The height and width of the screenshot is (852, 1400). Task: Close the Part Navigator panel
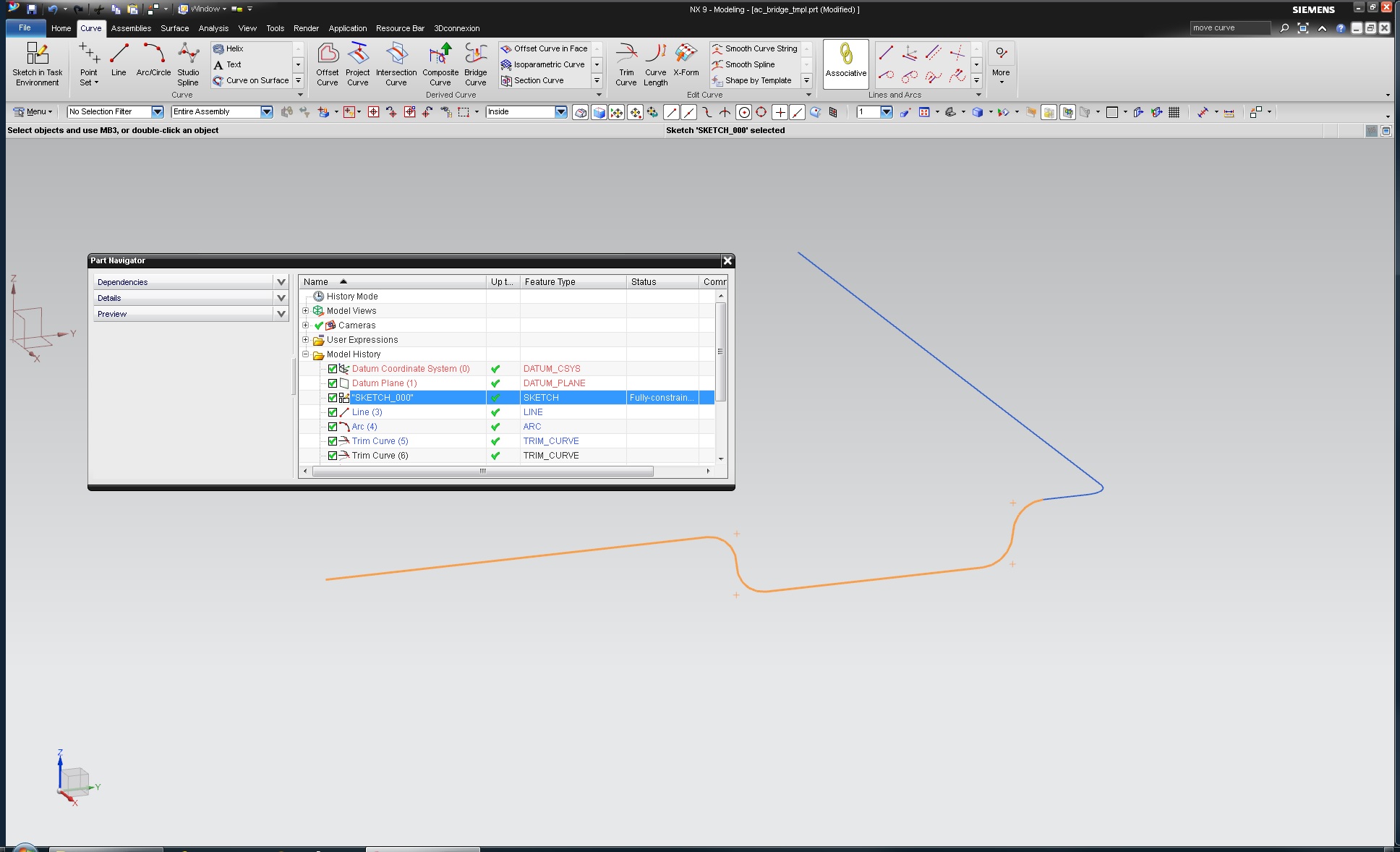pyautogui.click(x=727, y=261)
